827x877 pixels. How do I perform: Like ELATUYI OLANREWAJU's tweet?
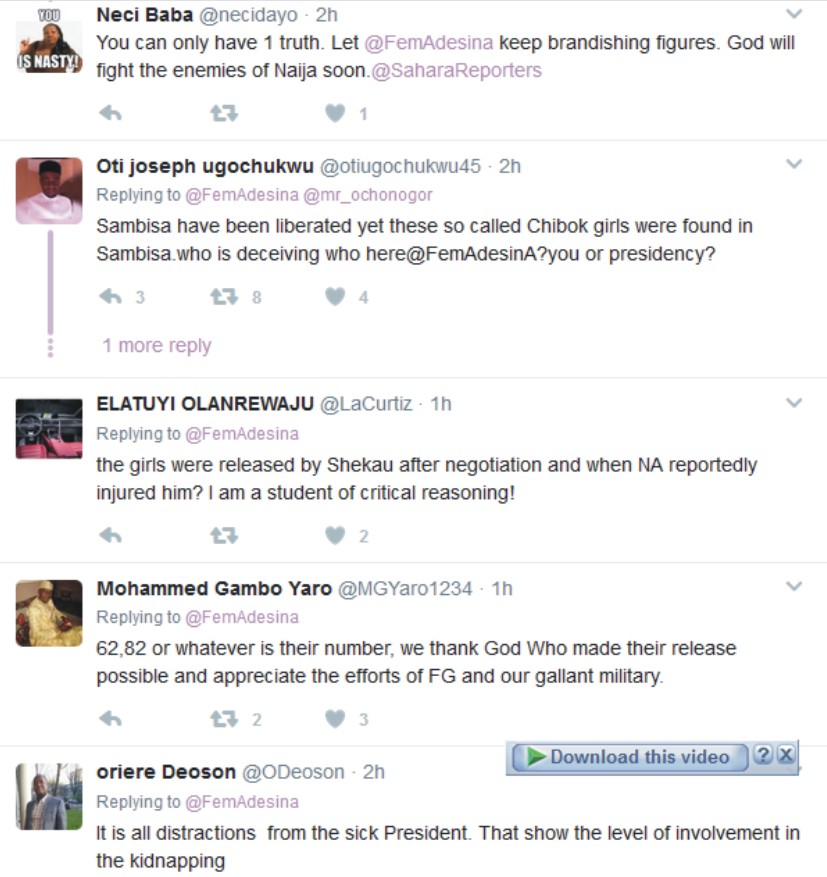(336, 536)
